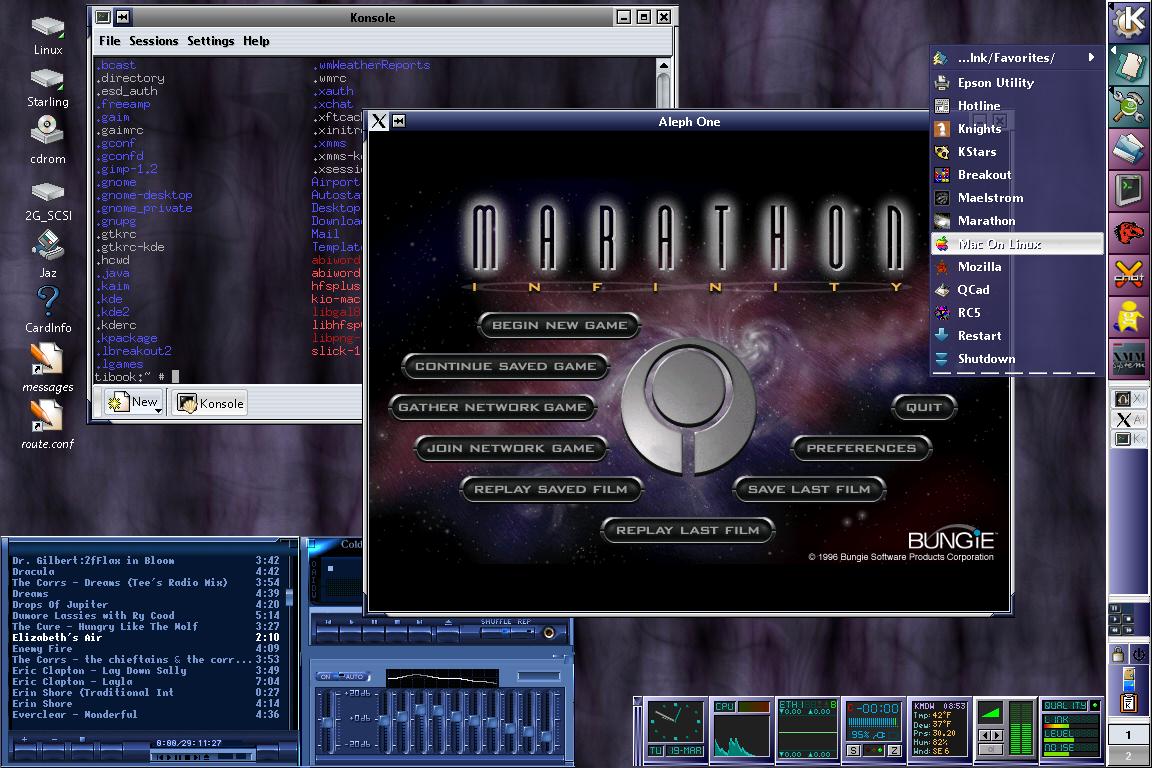Image resolution: width=1152 pixels, height=768 pixels.
Task: Select Mac On Linux from the menu
Action: [1000, 244]
